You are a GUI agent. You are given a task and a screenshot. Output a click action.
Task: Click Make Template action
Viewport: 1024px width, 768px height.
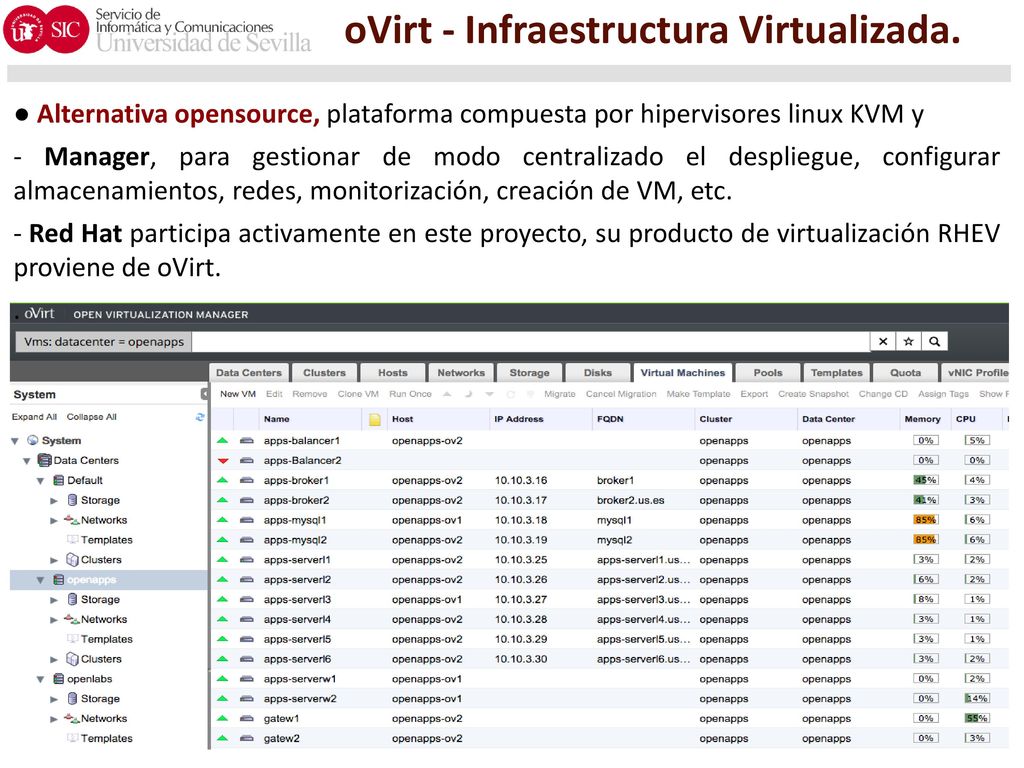tap(698, 394)
